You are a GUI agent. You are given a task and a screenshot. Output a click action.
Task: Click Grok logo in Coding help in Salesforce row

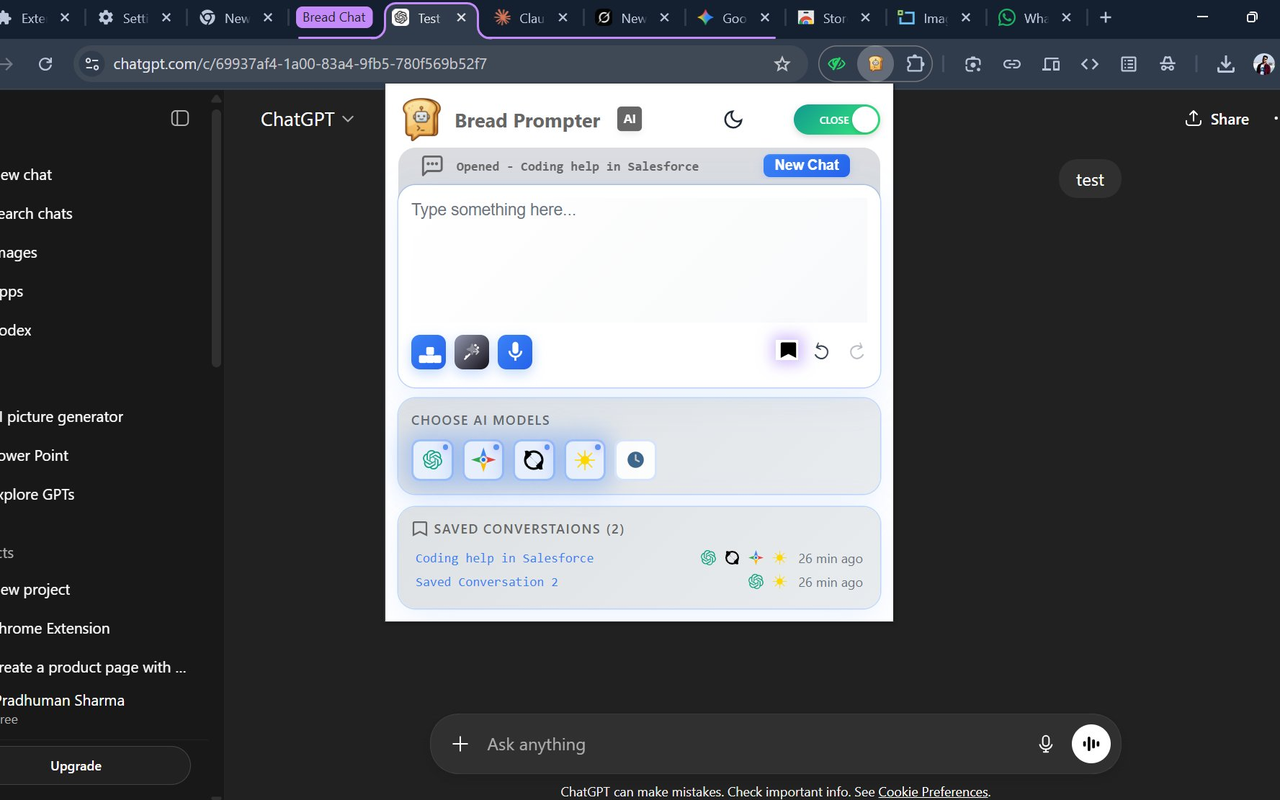[x=732, y=558]
